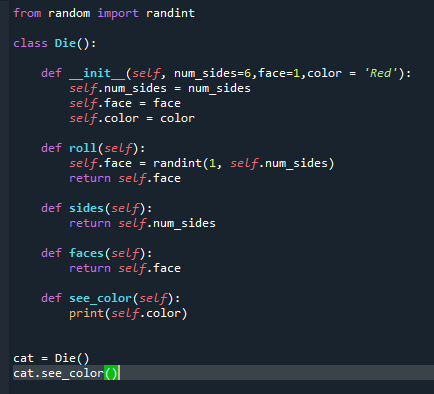Click 'return self.face' in the faces method
The height and width of the screenshot is (394, 434).
[x=125, y=268]
